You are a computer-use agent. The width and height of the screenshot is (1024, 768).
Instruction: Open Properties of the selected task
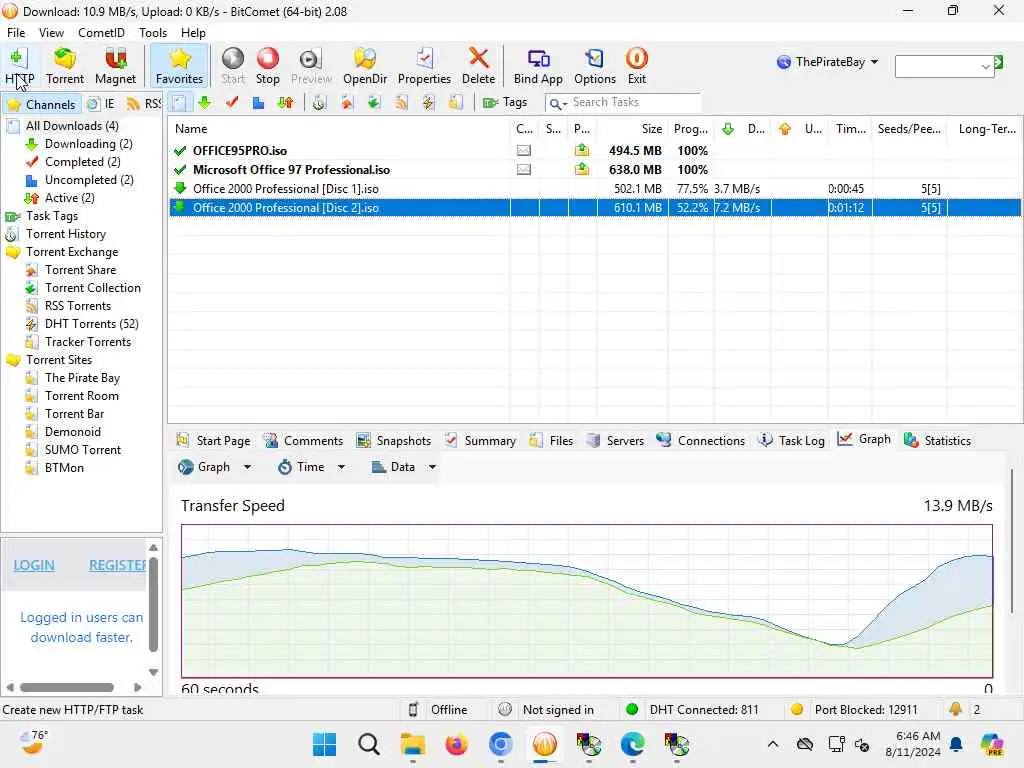point(424,66)
